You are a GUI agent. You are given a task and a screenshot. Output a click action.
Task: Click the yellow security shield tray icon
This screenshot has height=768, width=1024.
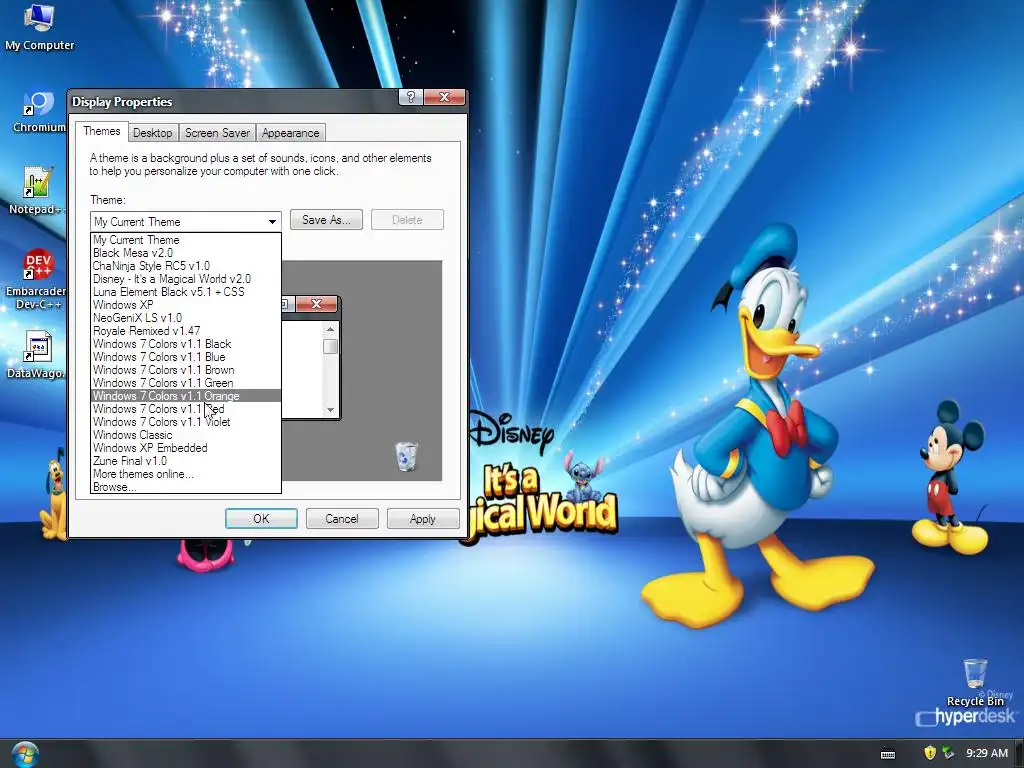pos(930,753)
